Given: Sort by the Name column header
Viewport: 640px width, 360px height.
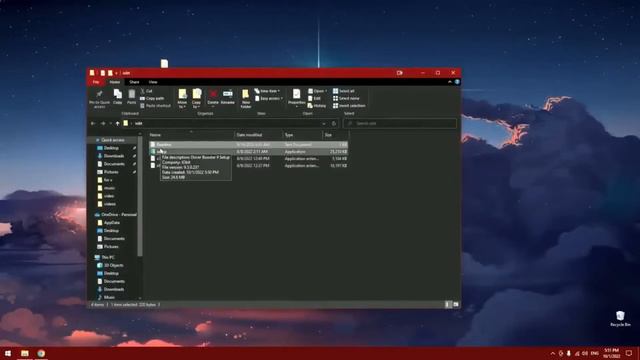Looking at the screenshot, I should [191, 135].
